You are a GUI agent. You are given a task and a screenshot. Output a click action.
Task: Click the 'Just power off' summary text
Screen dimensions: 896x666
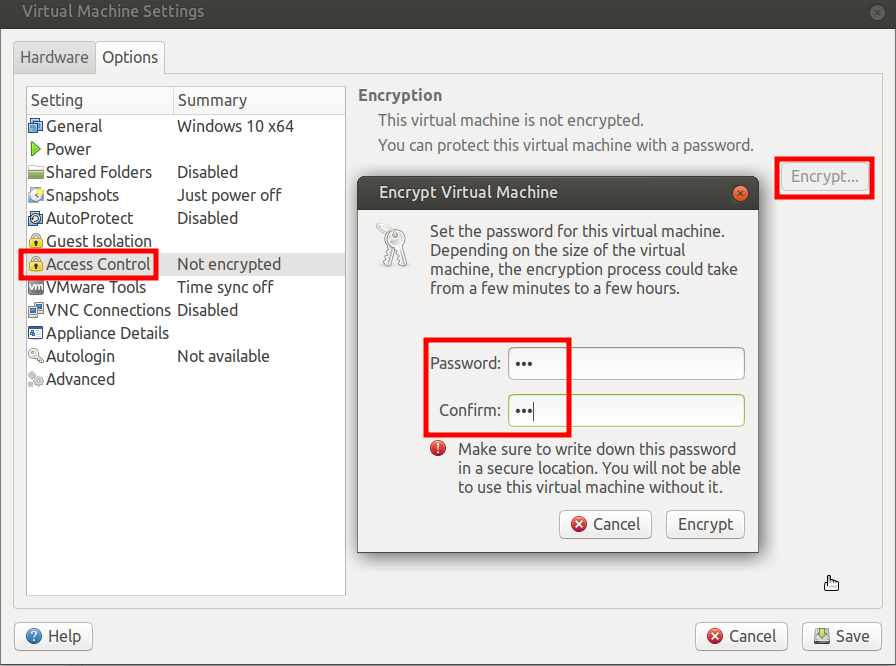pos(229,195)
